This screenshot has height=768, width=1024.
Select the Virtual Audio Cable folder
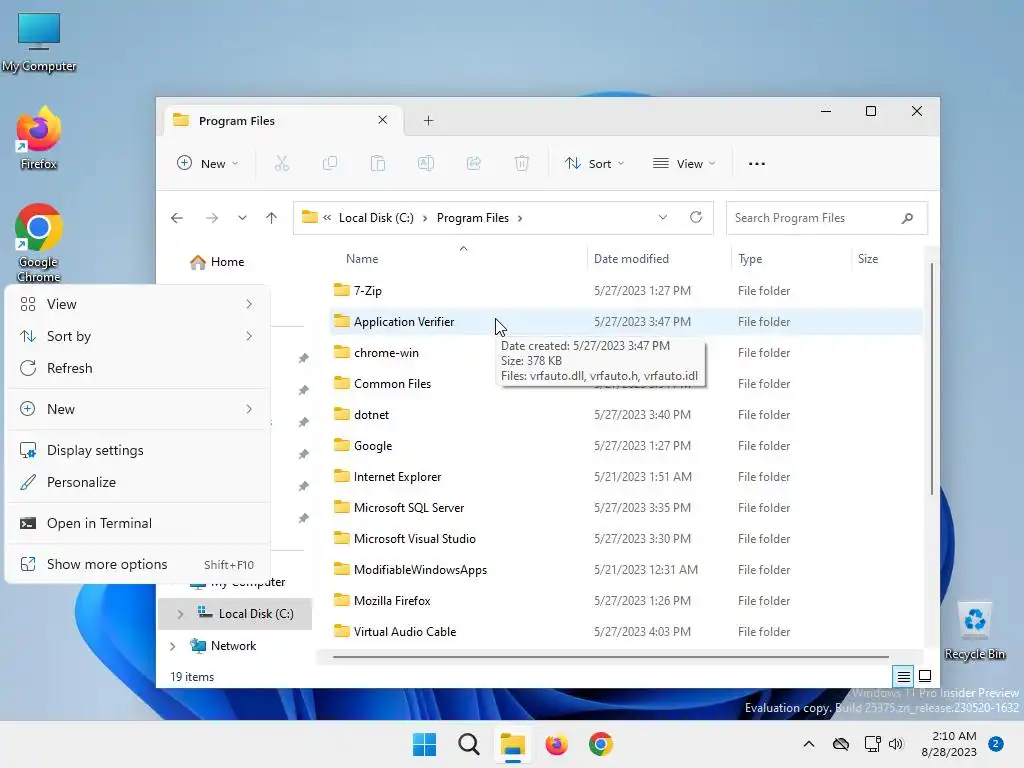[626, 632]
